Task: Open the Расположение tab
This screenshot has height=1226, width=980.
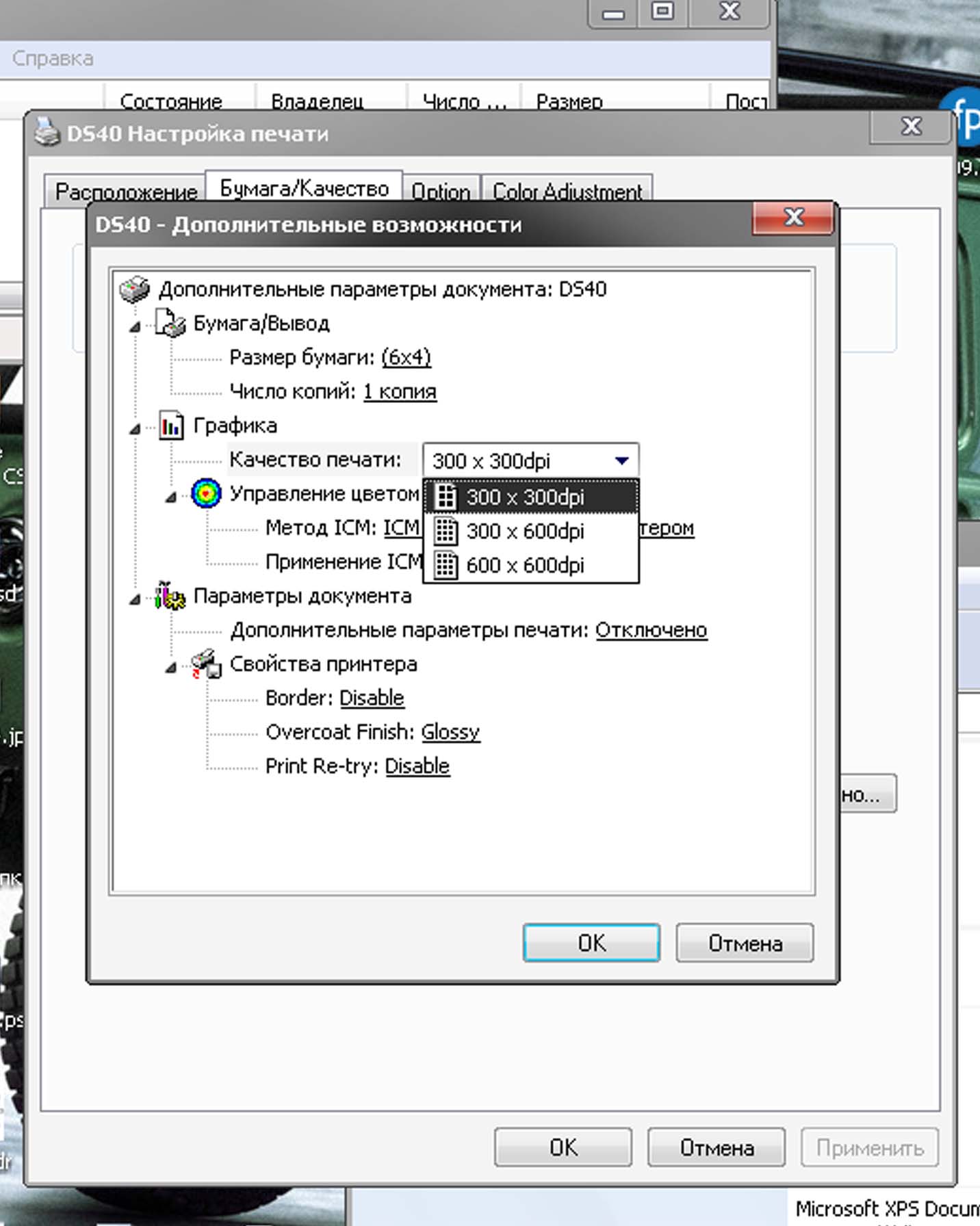Action: [126, 192]
